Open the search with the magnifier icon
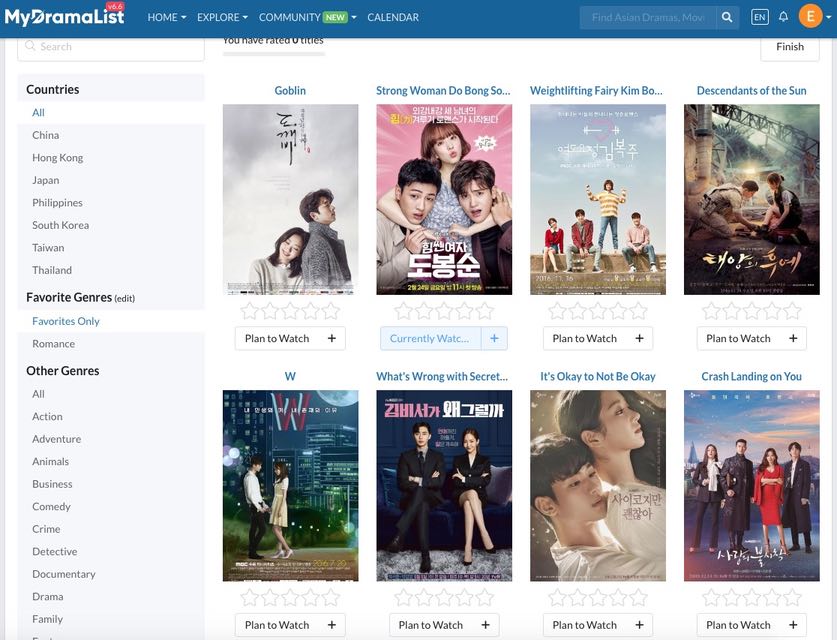This screenshot has height=640, width=837. (x=725, y=16)
